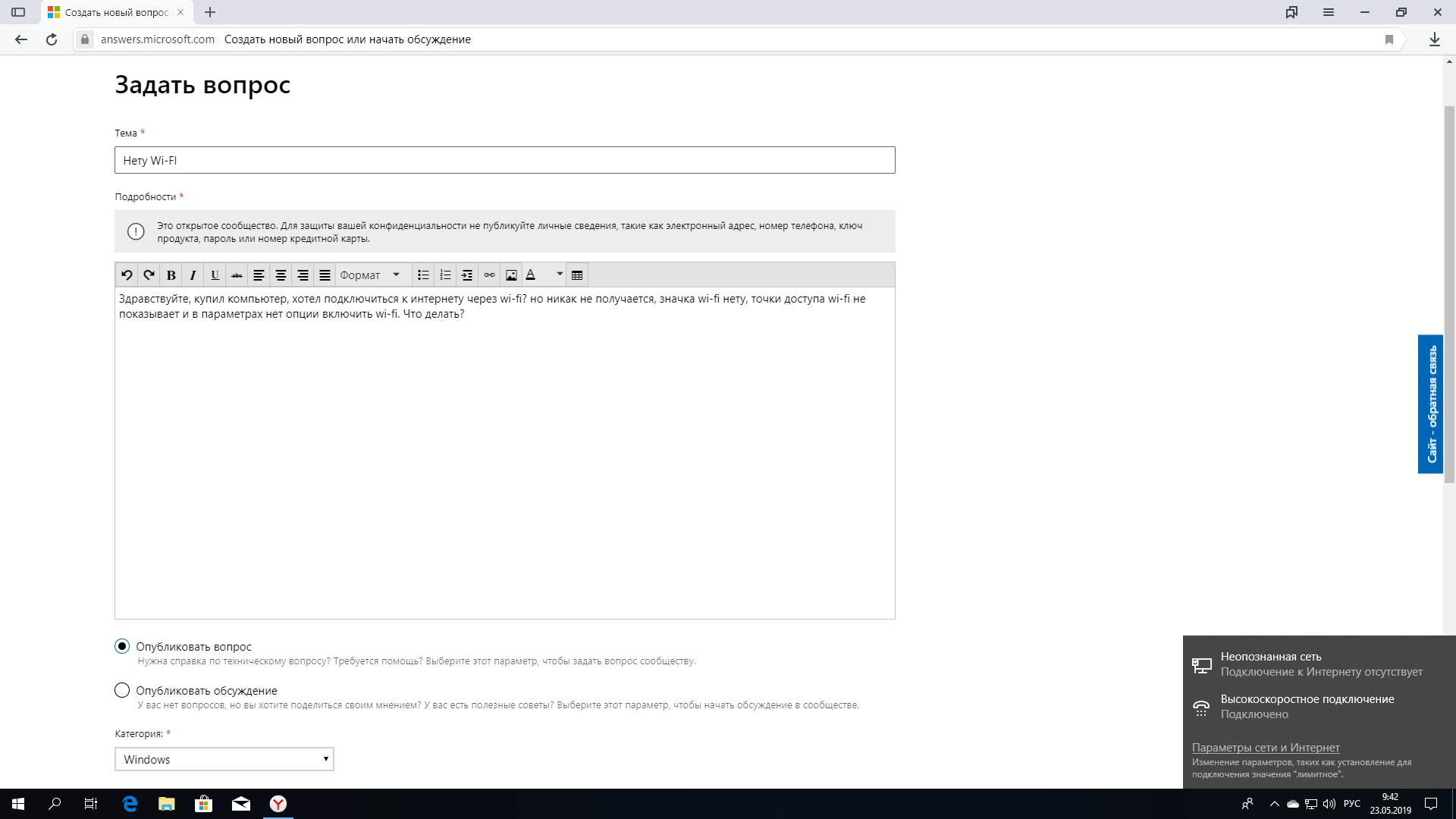
Task: Click the Bold formatting icon
Action: click(170, 275)
